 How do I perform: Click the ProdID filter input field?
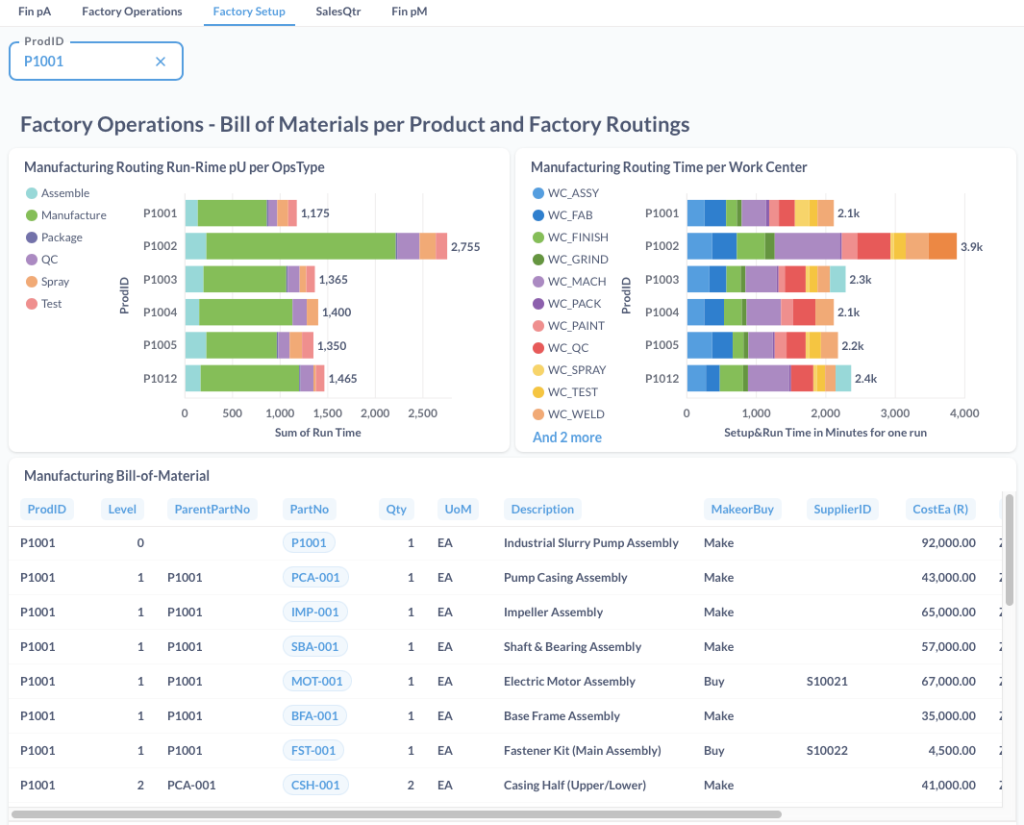pyautogui.click(x=85, y=62)
